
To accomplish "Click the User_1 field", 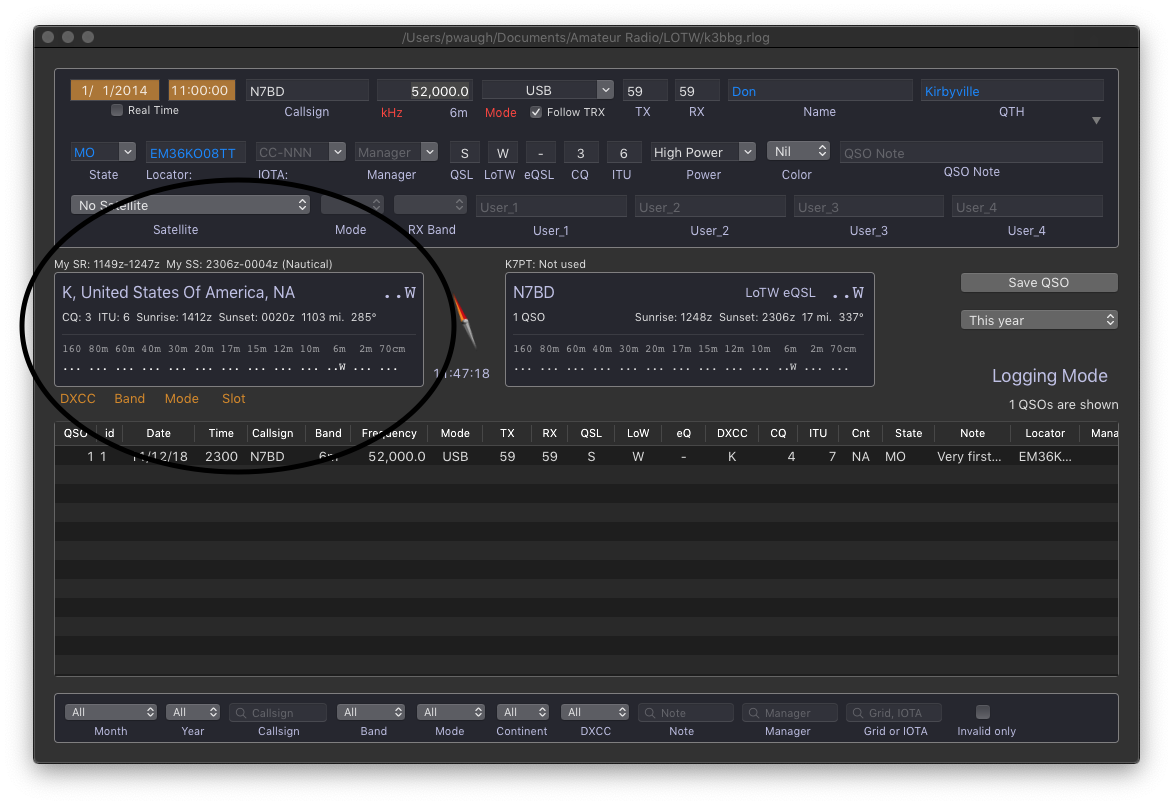I will click(x=551, y=206).
